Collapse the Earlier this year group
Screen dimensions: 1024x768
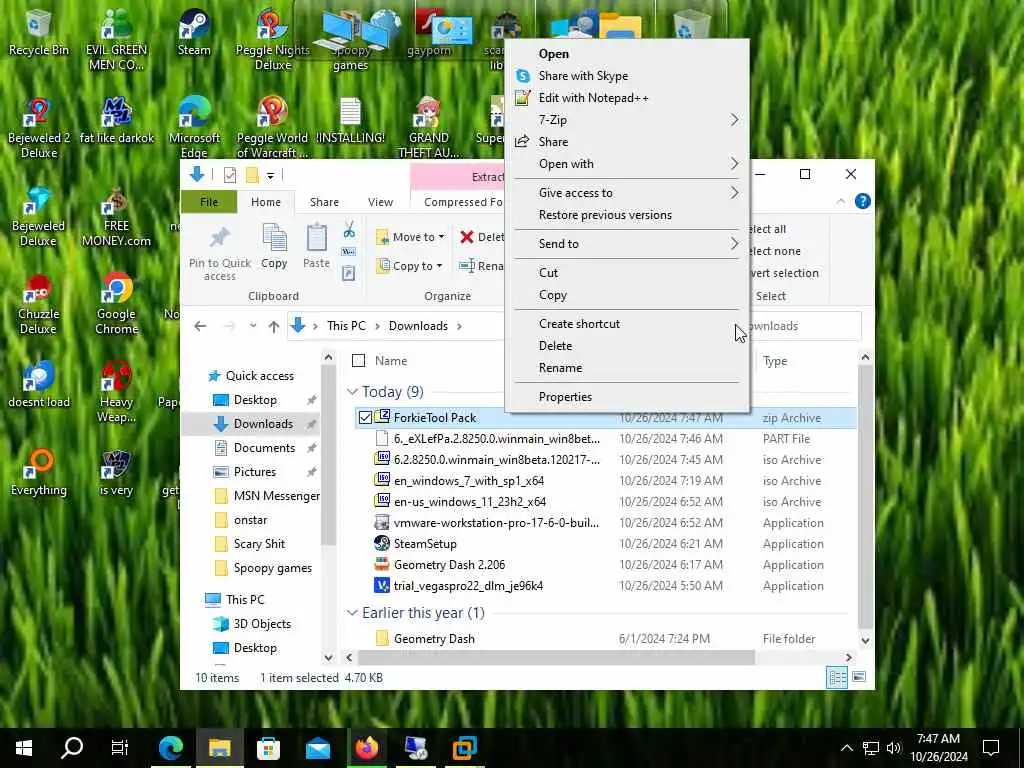[353, 613]
